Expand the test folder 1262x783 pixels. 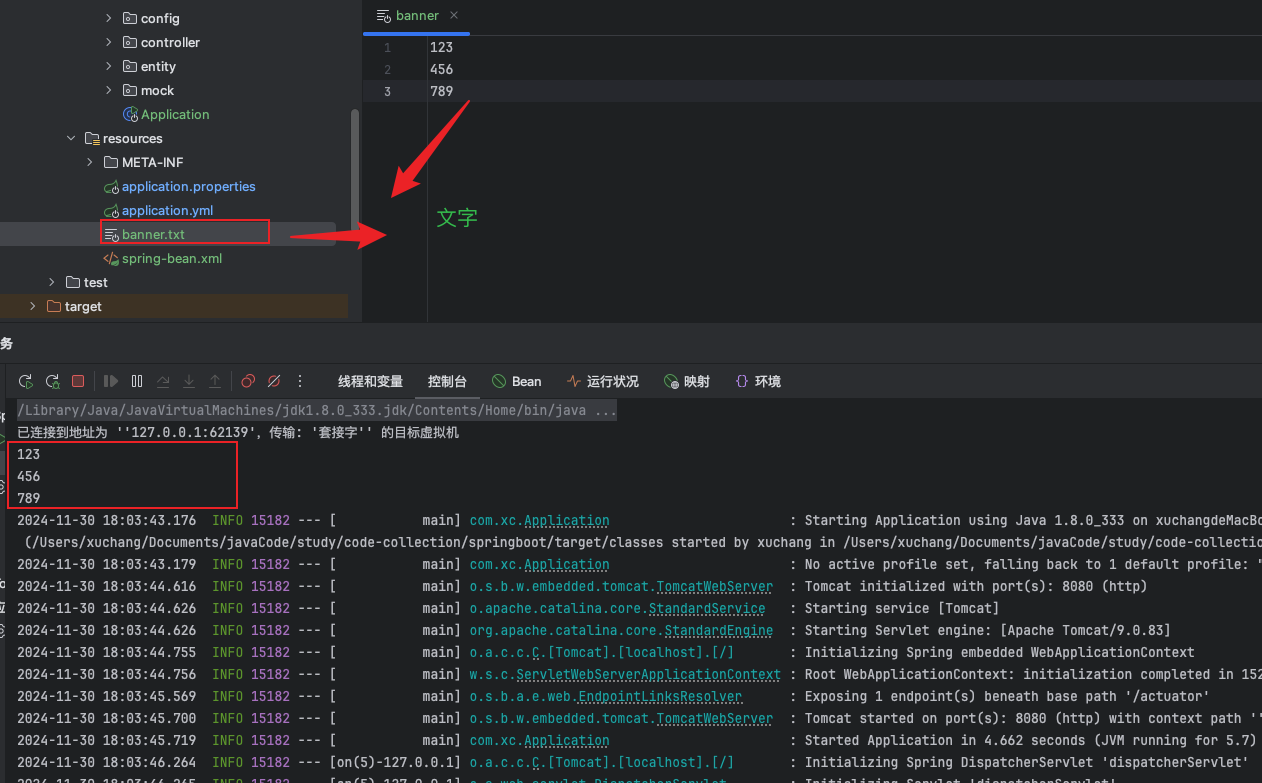52,282
